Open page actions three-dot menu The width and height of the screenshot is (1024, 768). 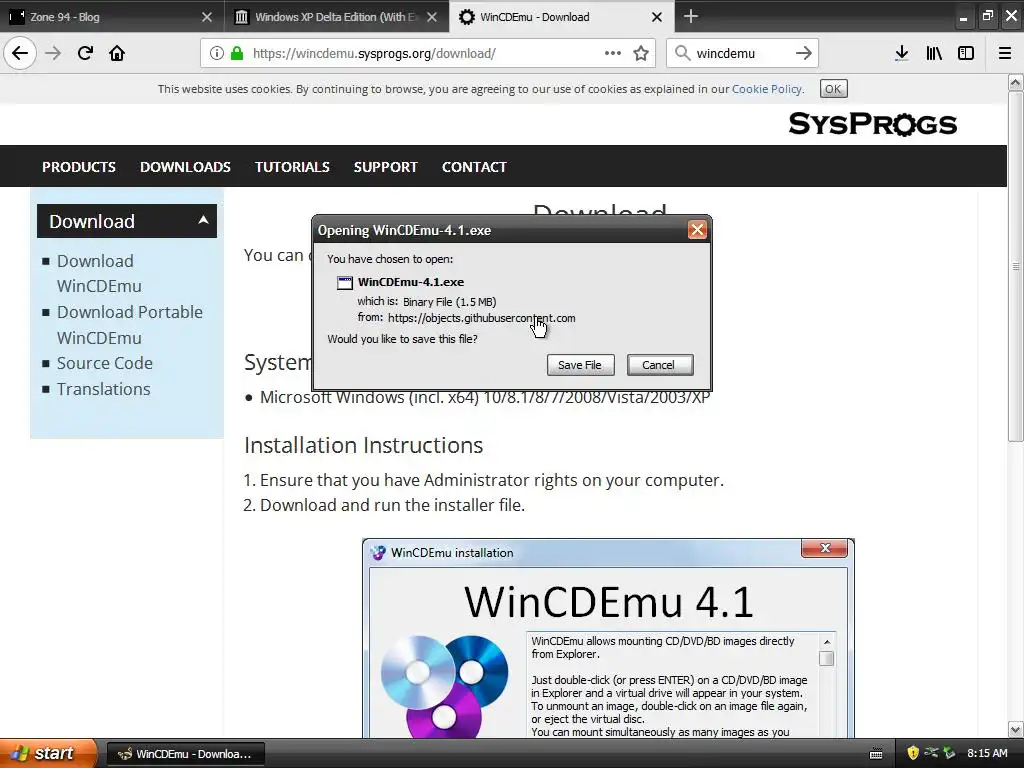[613, 53]
